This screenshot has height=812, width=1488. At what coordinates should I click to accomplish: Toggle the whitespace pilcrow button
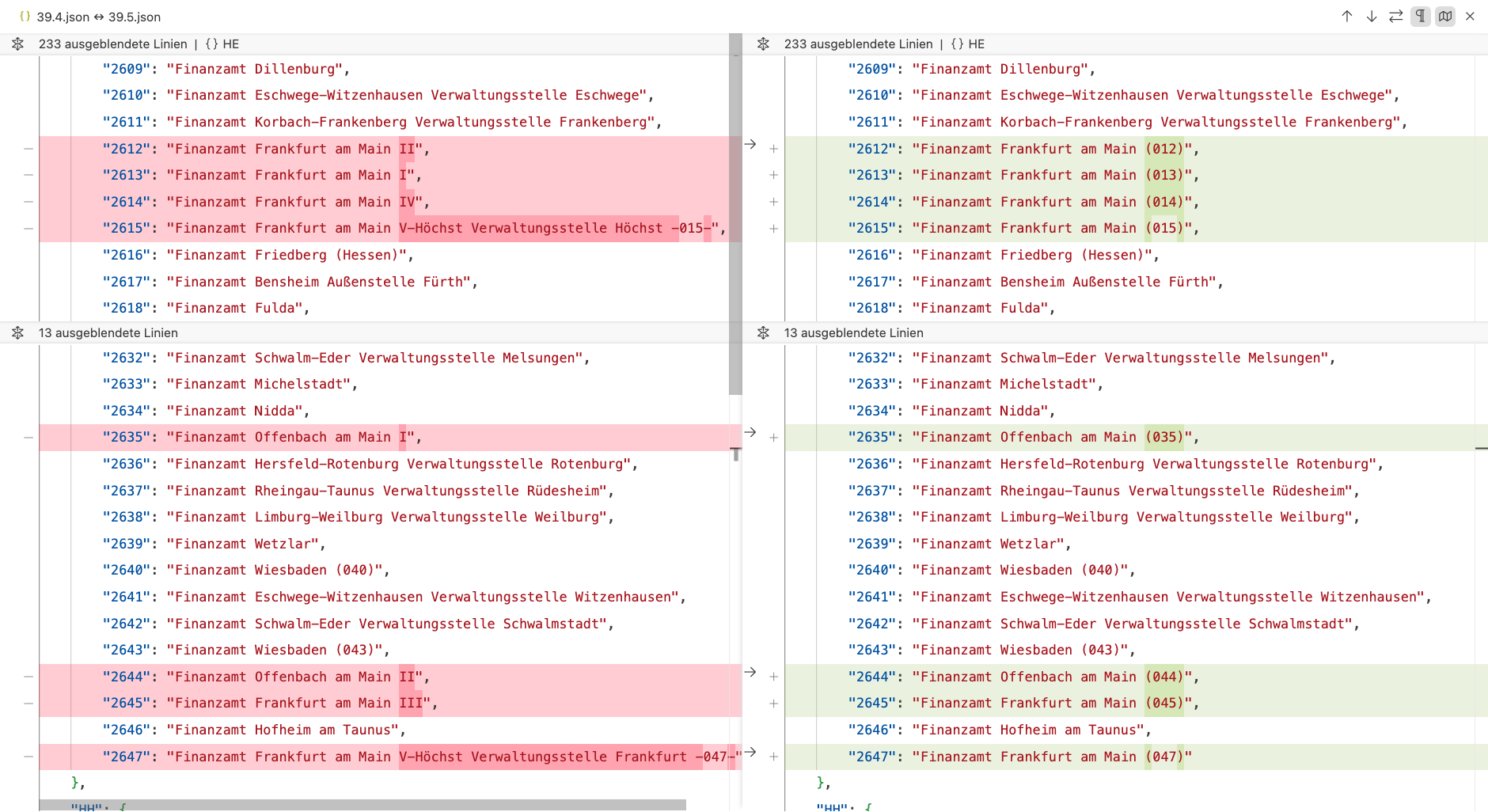tap(1421, 17)
